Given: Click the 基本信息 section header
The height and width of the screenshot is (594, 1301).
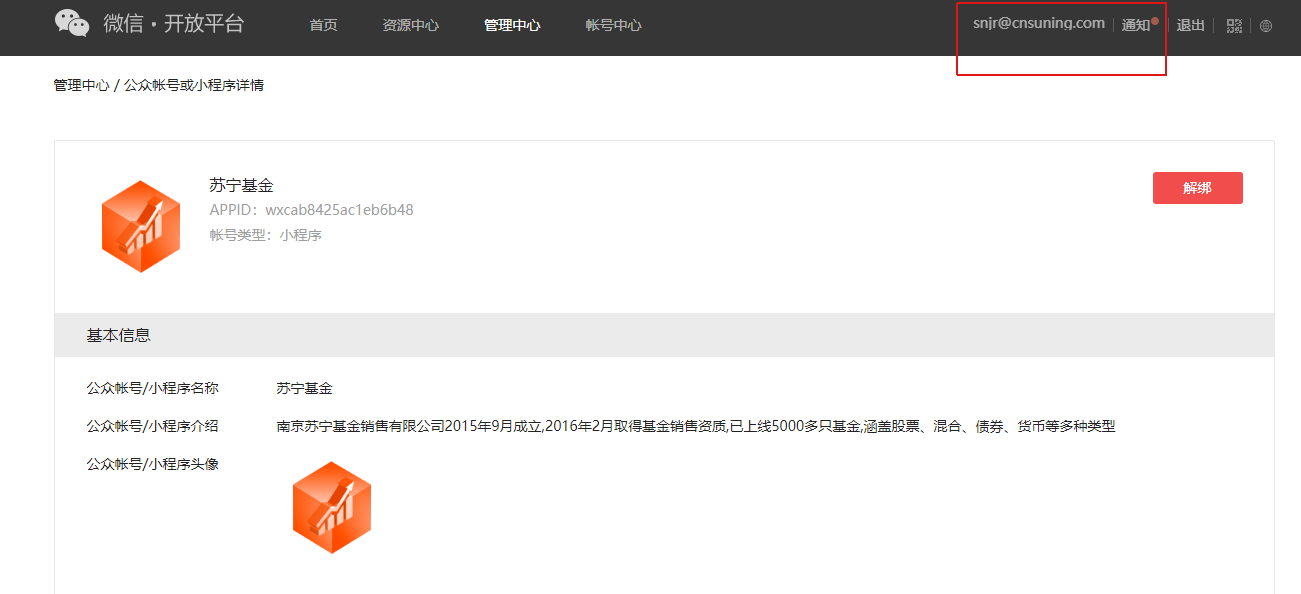Looking at the screenshot, I should (664, 335).
